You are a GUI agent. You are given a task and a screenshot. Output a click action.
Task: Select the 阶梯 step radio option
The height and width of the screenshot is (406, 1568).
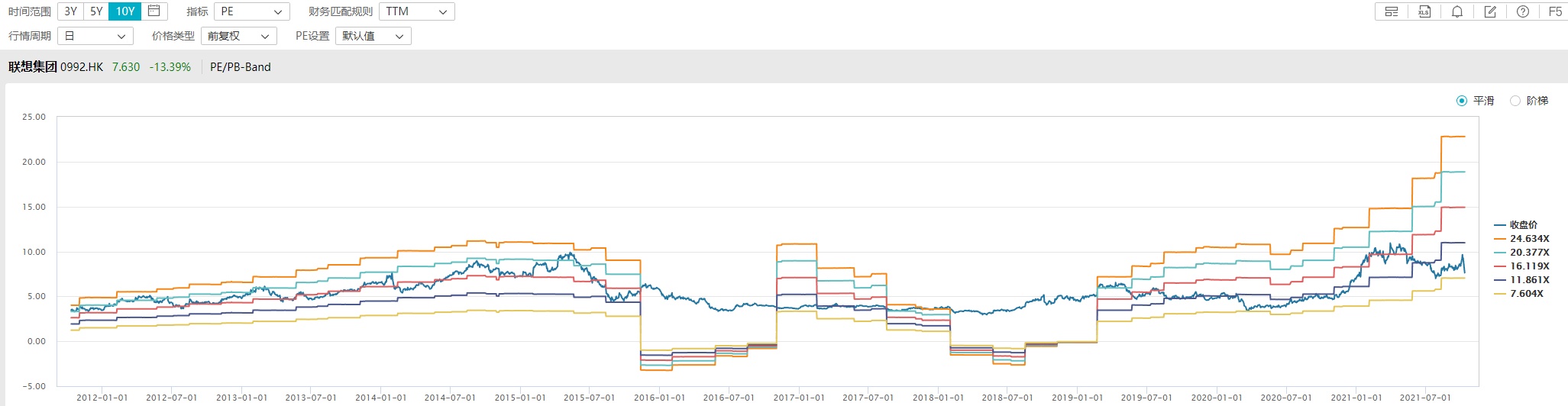click(1515, 101)
